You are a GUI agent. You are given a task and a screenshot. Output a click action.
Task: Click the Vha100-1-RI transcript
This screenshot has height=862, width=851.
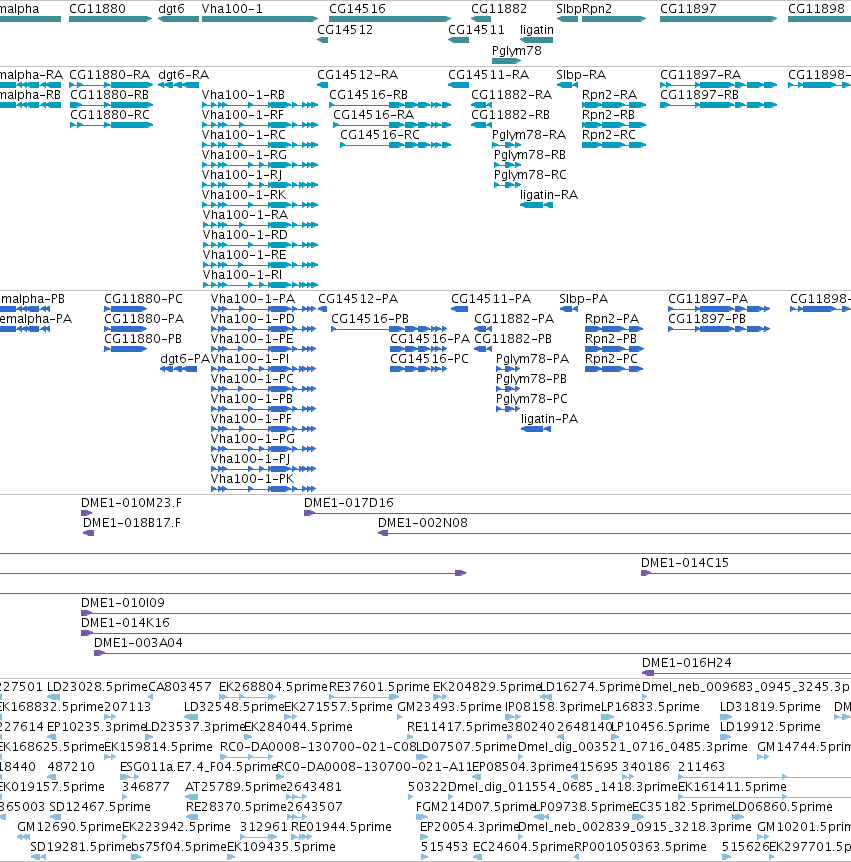coord(261,285)
